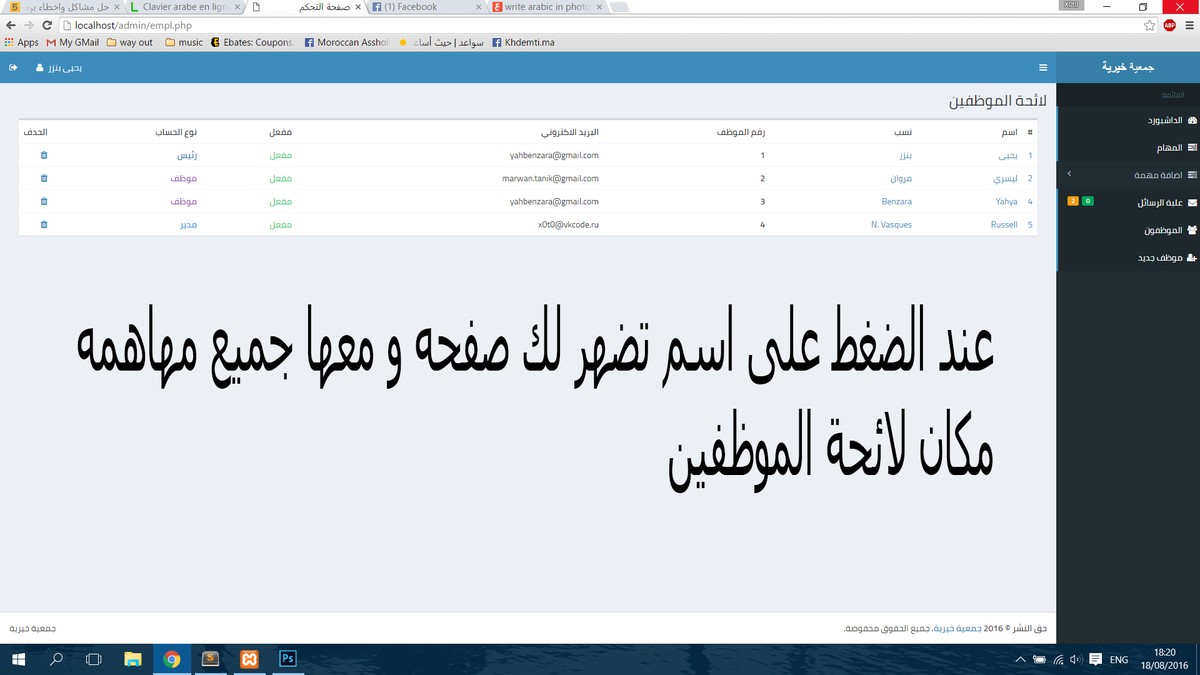1200x675 pixels.
Task: Click the رئيس account type cell
Action: tap(187, 155)
